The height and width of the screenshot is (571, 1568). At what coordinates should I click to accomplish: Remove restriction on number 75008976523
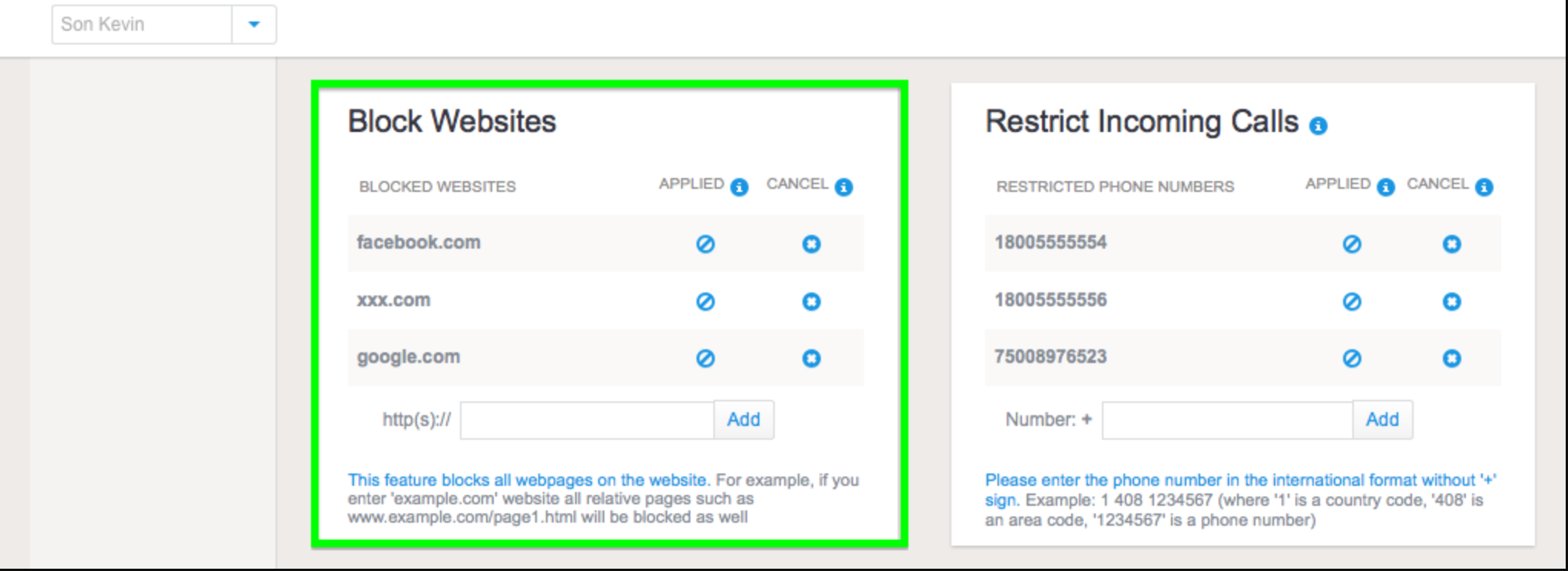coord(1452,358)
